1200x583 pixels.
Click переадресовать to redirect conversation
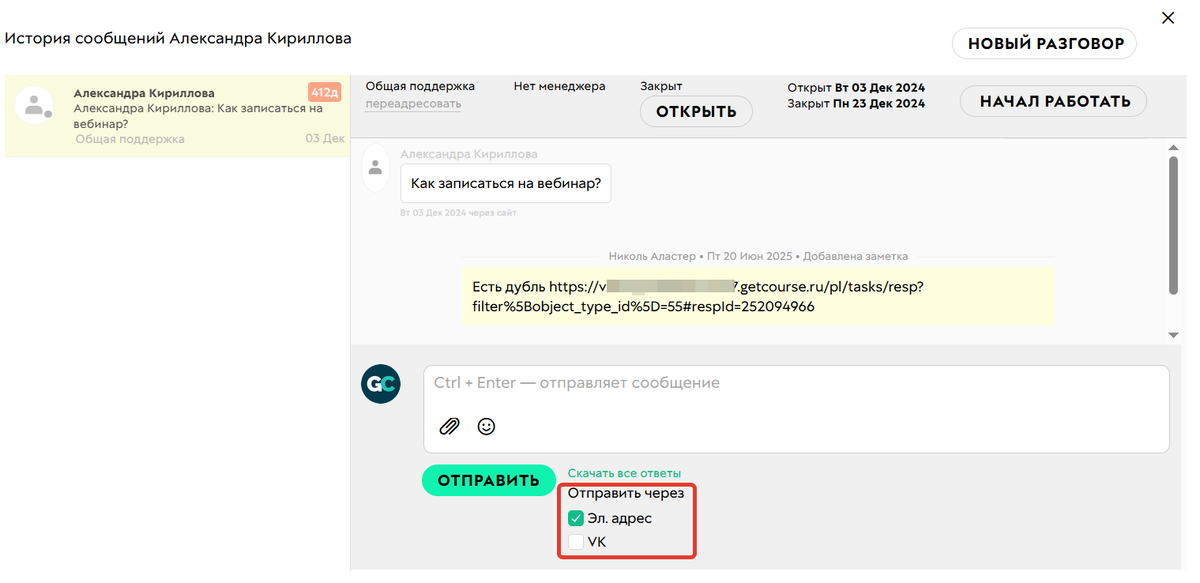413,104
